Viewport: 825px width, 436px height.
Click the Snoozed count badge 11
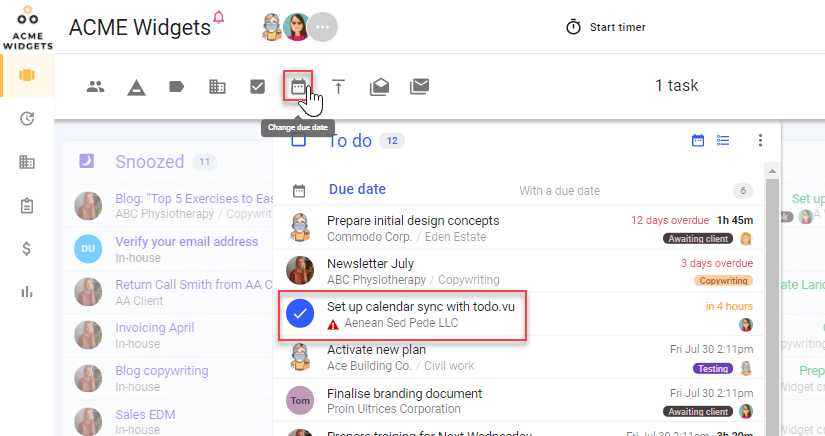tap(205, 162)
